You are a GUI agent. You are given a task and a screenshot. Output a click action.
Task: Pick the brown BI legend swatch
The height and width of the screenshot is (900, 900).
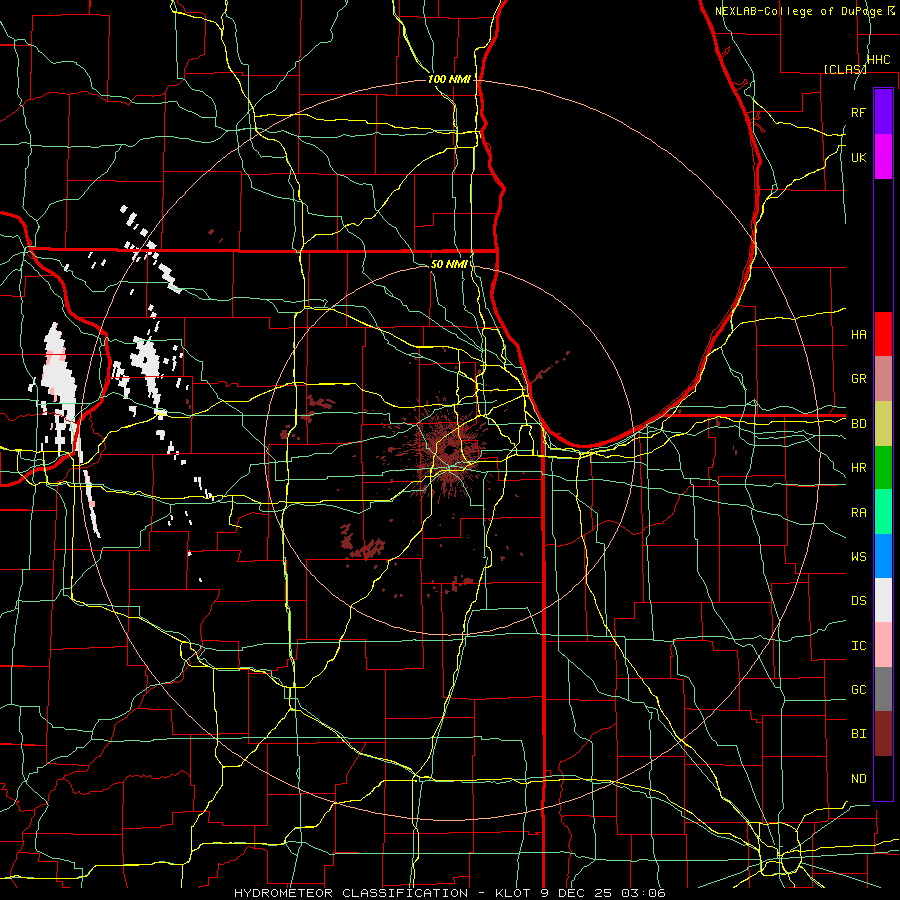[x=883, y=734]
